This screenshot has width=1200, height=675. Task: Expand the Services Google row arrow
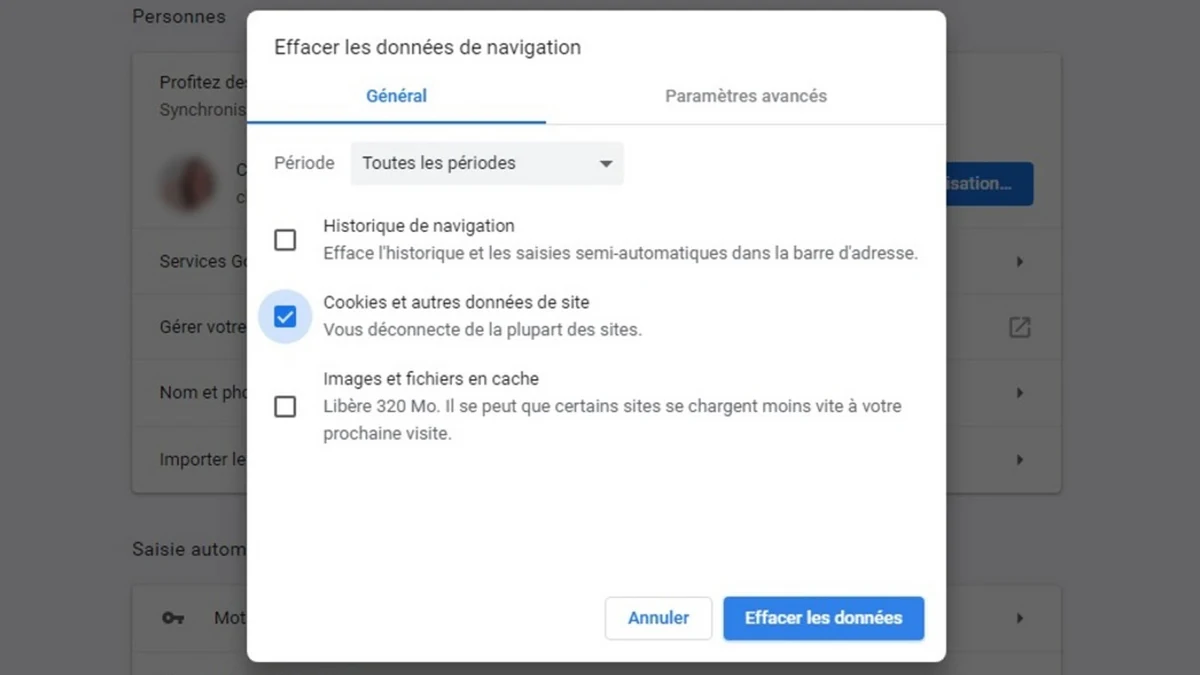coord(1019,262)
